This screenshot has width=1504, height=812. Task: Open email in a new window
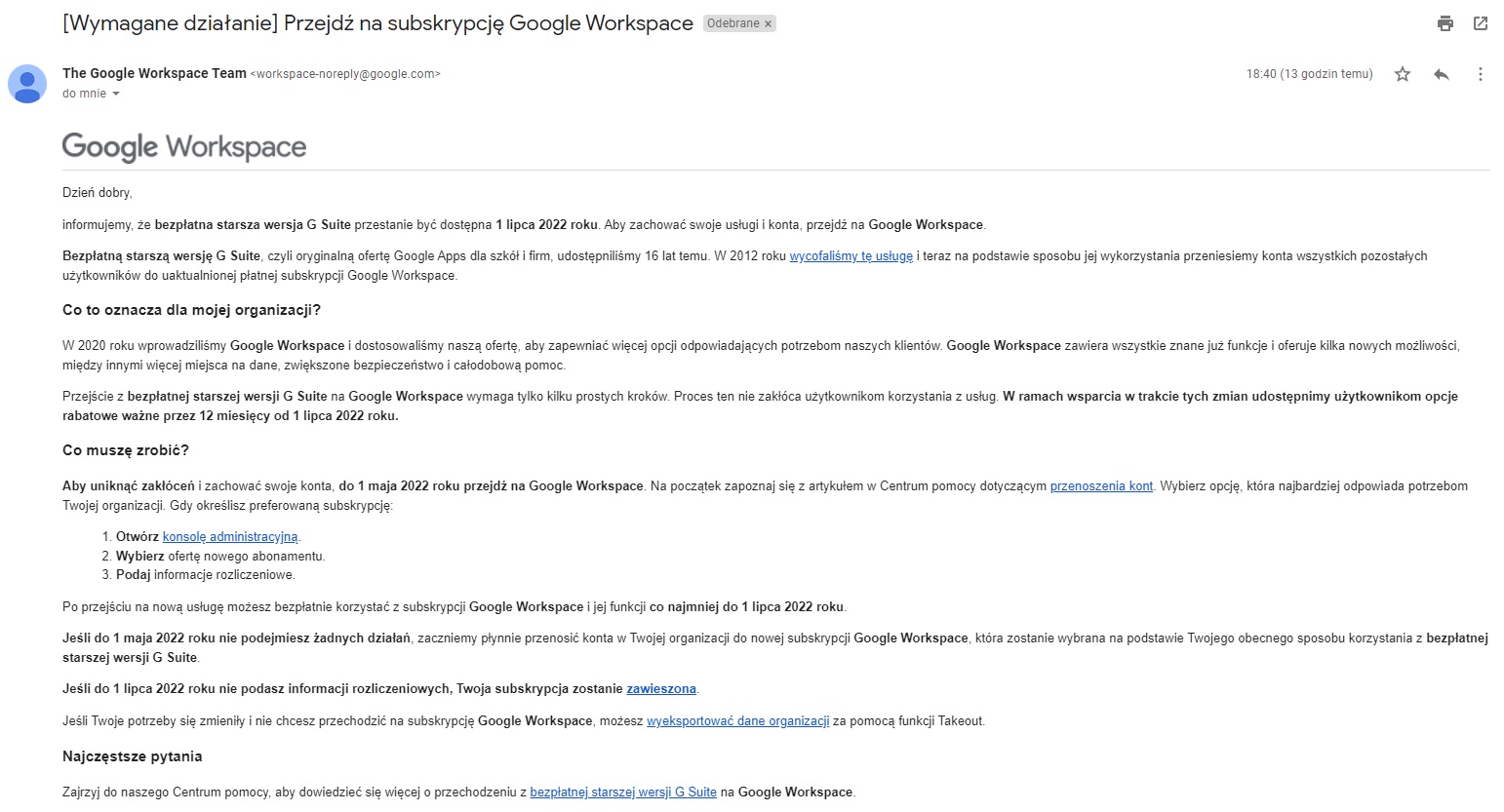[x=1481, y=21]
